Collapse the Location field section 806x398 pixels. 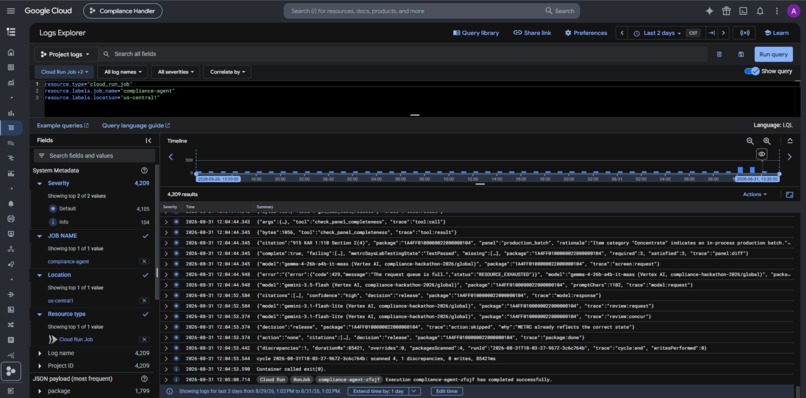pos(40,275)
